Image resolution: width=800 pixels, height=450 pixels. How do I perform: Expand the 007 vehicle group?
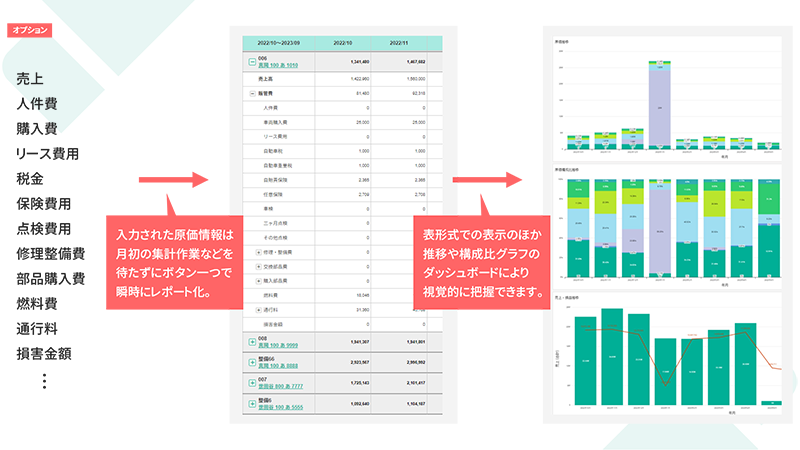point(250,384)
